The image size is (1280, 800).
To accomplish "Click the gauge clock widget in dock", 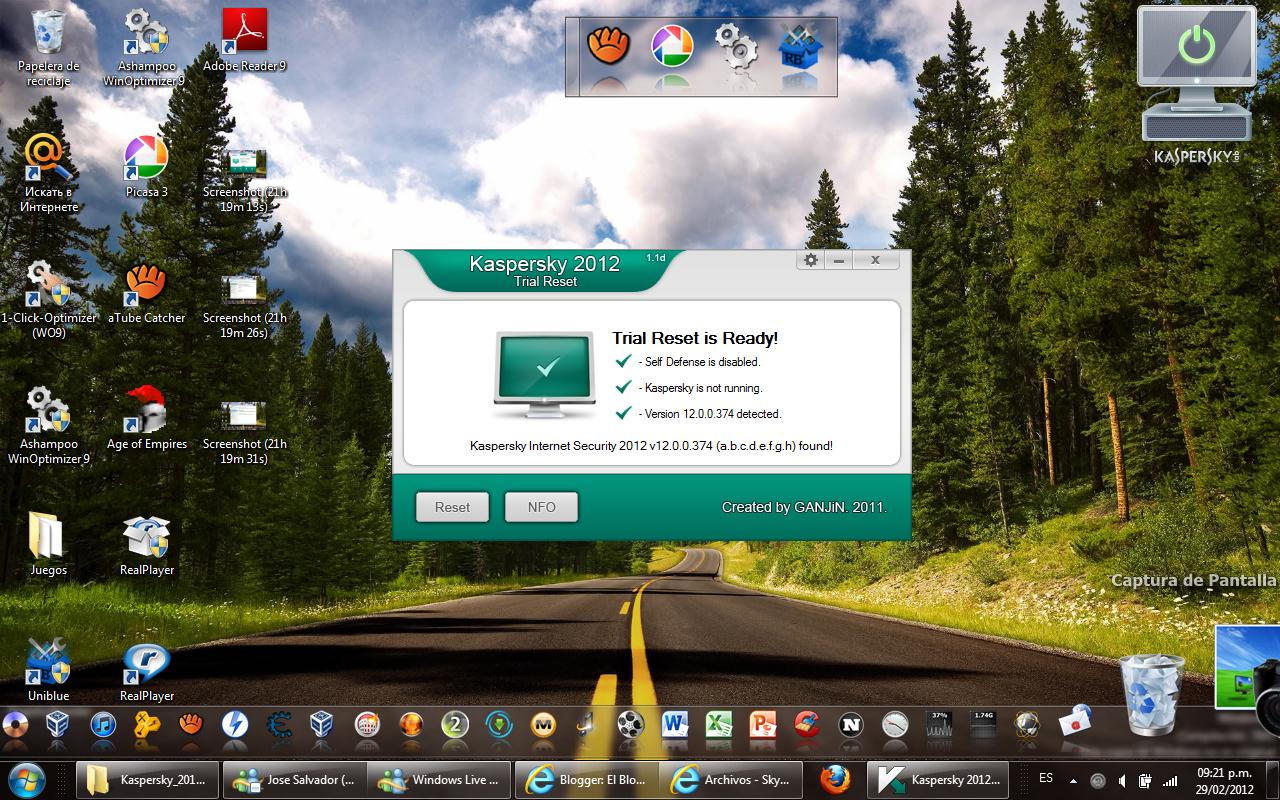I will coord(895,724).
